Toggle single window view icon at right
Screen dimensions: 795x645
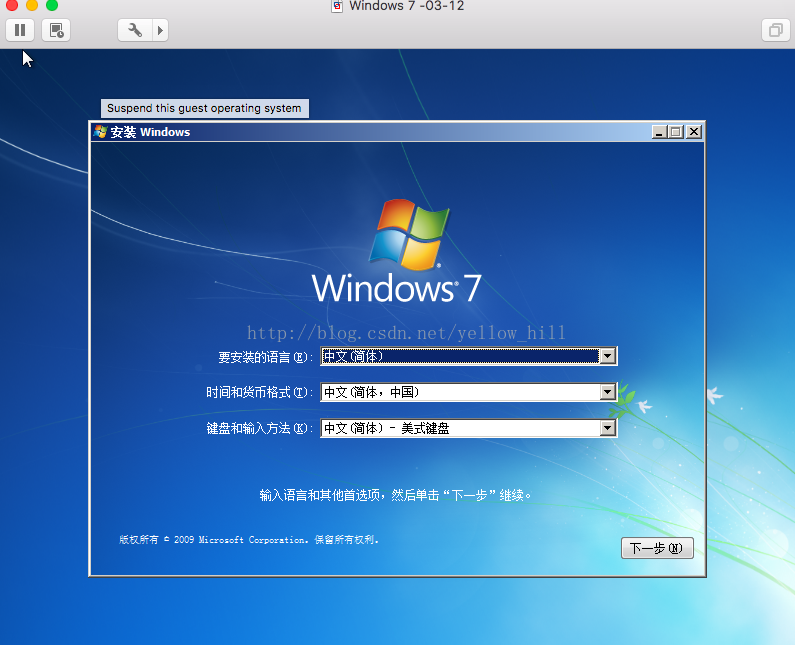(x=776, y=30)
